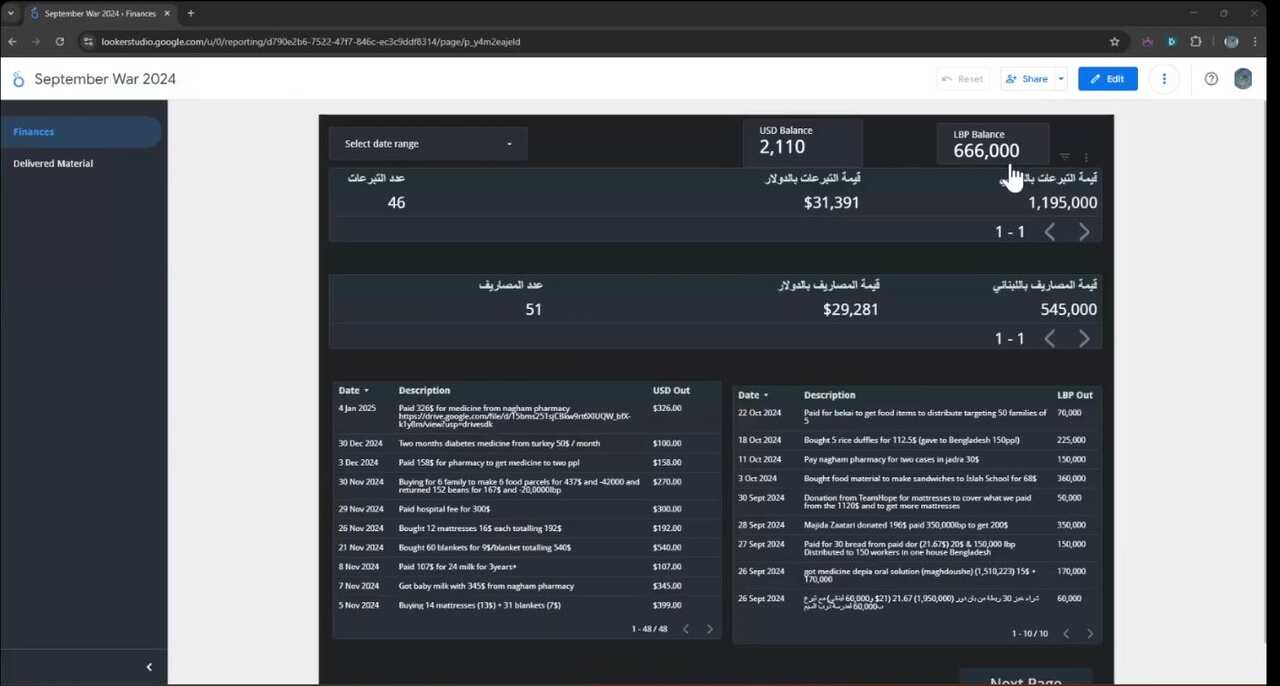1280x686 pixels.
Task: Click the blue Edit button
Action: pos(1107,79)
